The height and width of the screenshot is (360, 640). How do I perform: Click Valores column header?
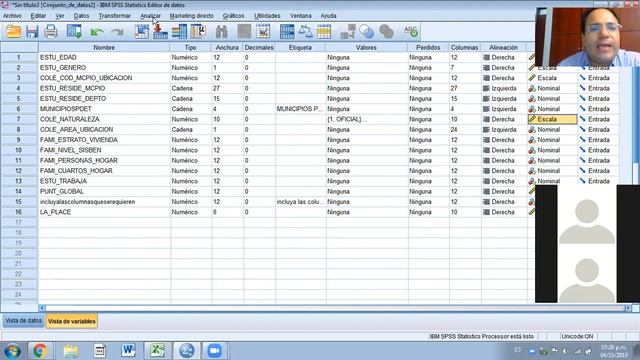[366, 47]
